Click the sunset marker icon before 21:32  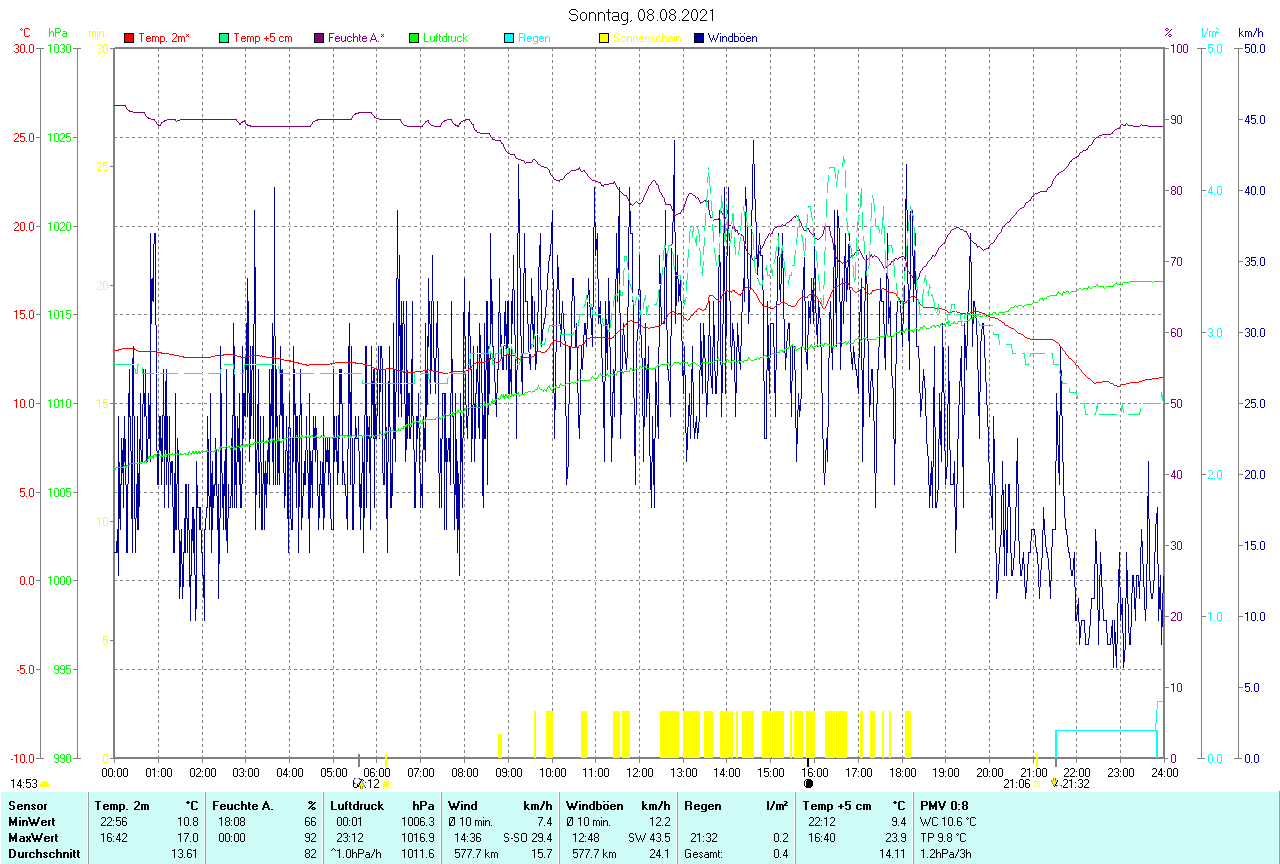click(1054, 784)
